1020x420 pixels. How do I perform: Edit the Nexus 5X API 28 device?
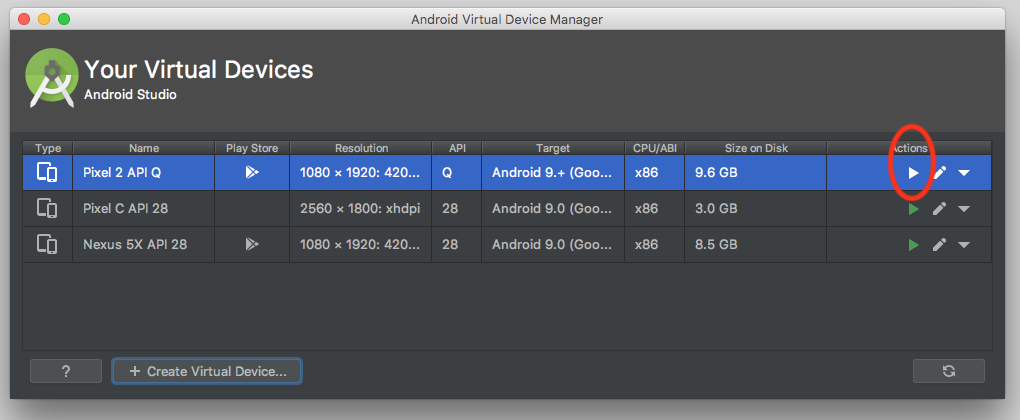pos(939,245)
